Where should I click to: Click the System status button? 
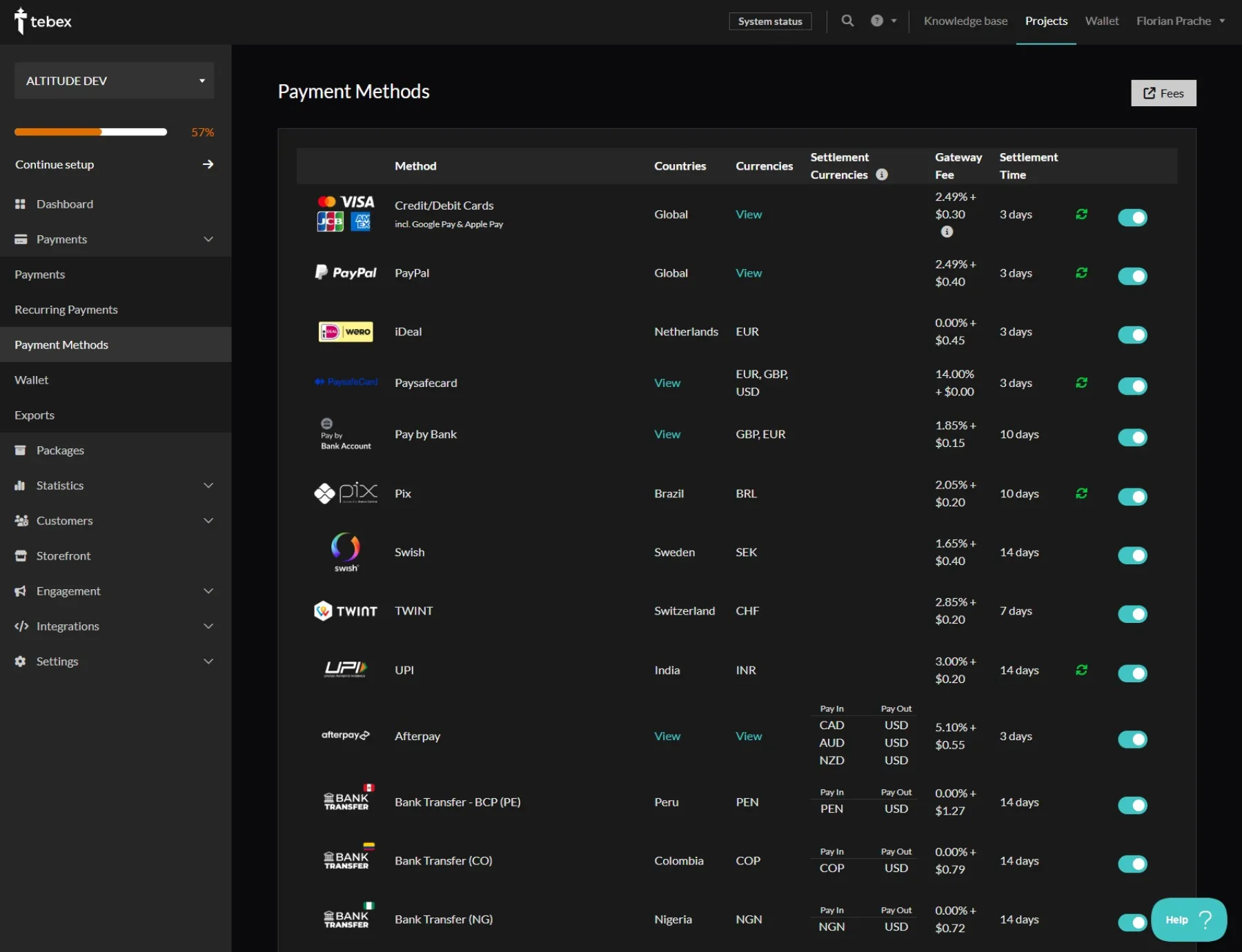(770, 21)
